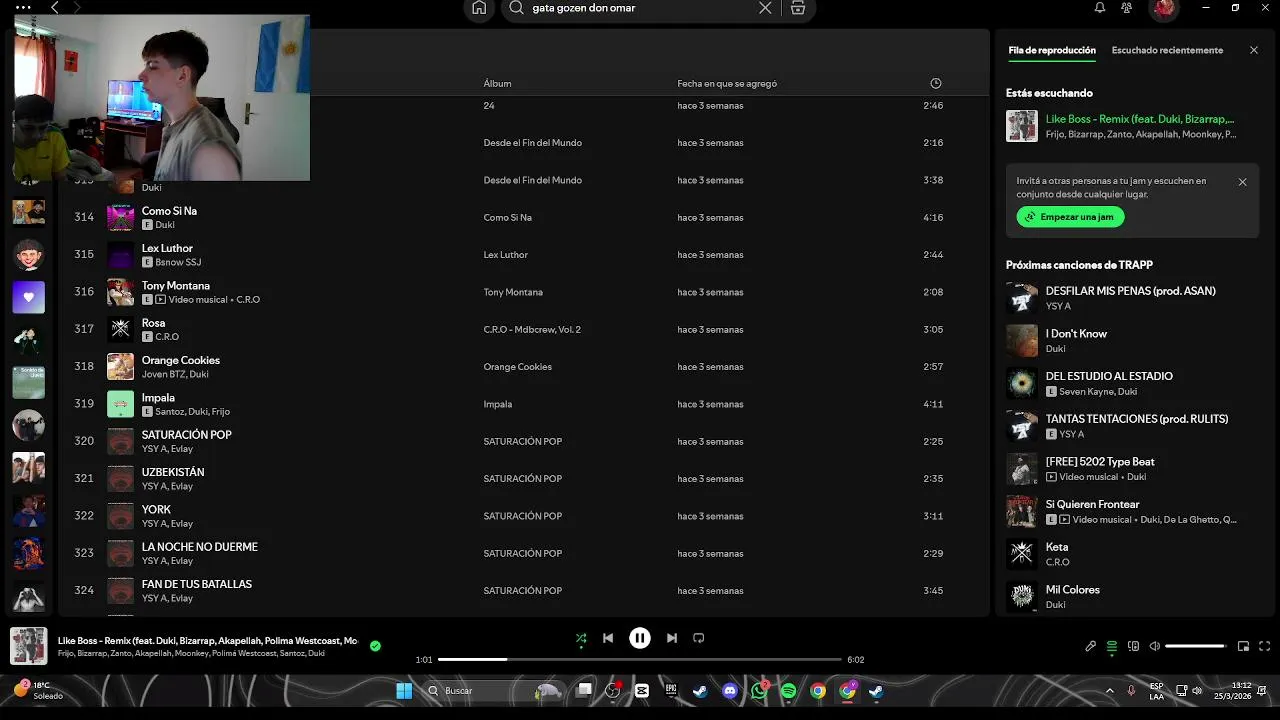Toggle the play queue icon
The height and width of the screenshot is (720, 1280).
[1112, 646]
